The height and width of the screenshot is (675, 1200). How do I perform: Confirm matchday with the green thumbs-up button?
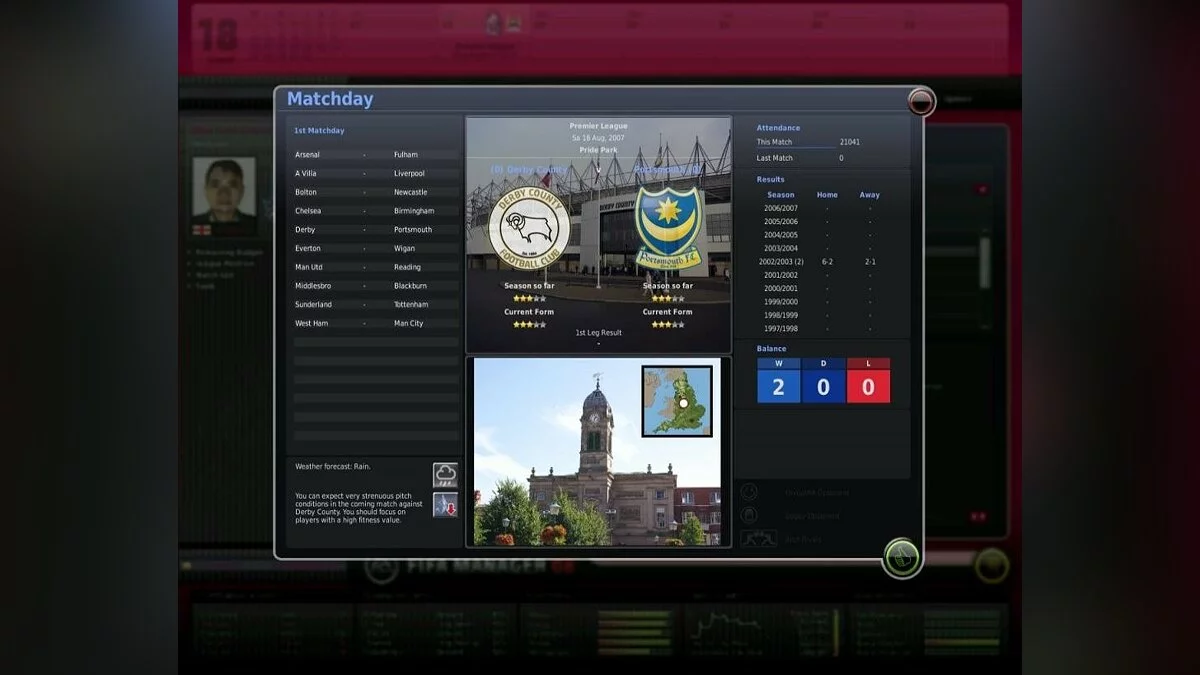tap(901, 557)
